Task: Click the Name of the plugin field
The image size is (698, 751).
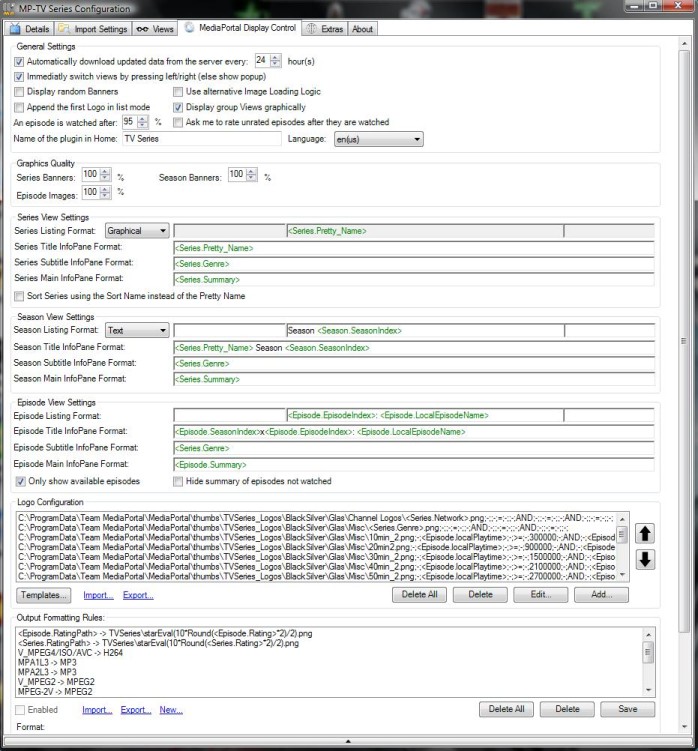Action: click(202, 139)
